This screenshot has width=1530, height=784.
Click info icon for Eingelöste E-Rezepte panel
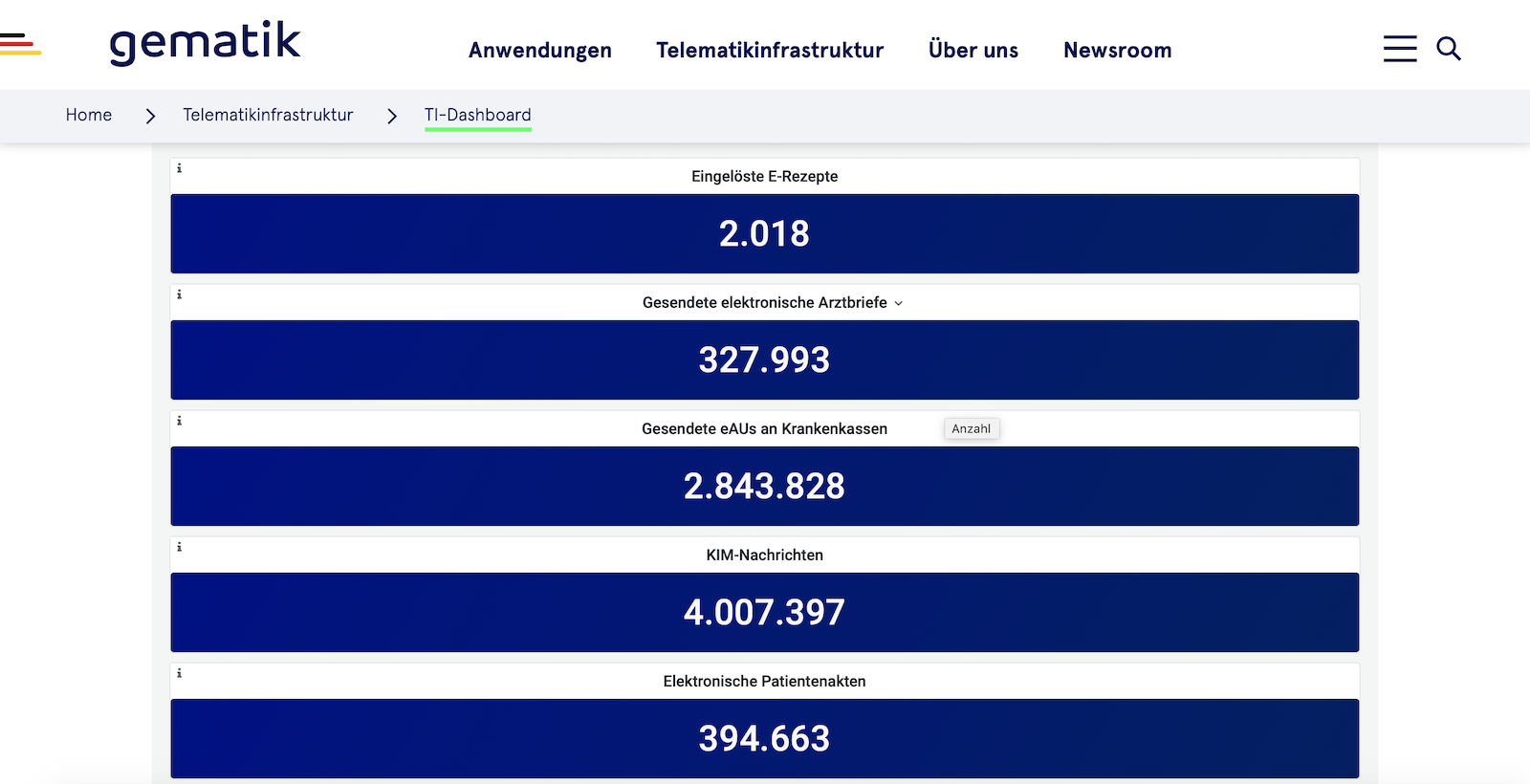click(x=179, y=168)
